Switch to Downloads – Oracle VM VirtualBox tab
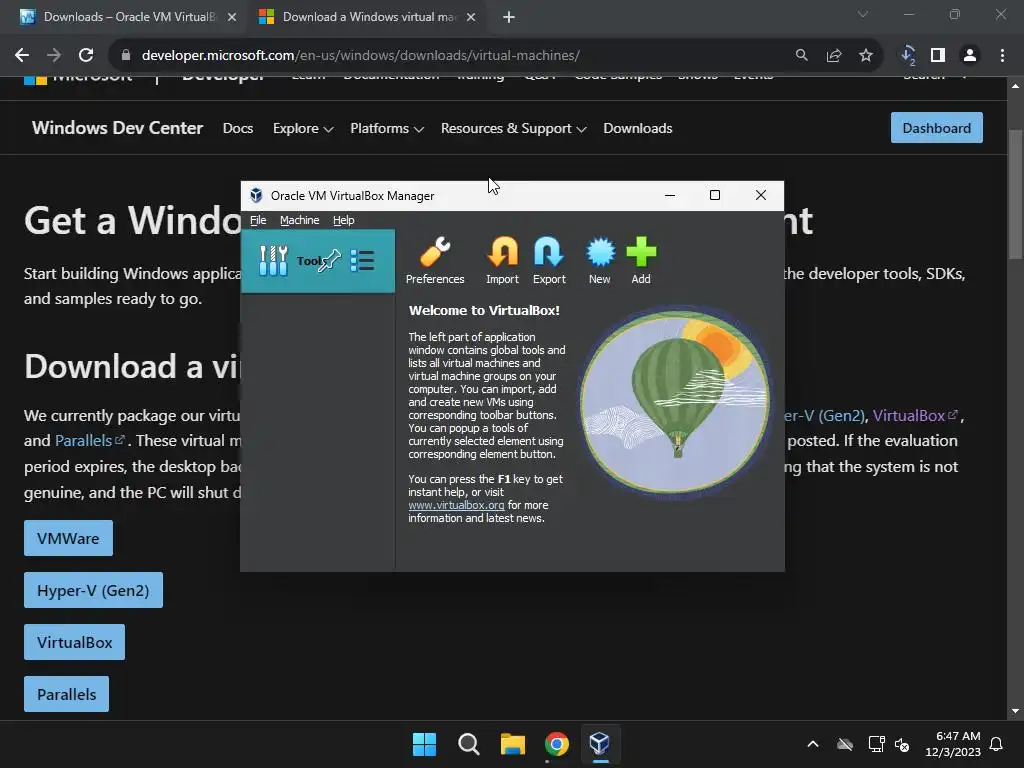The image size is (1024, 768). point(129,17)
